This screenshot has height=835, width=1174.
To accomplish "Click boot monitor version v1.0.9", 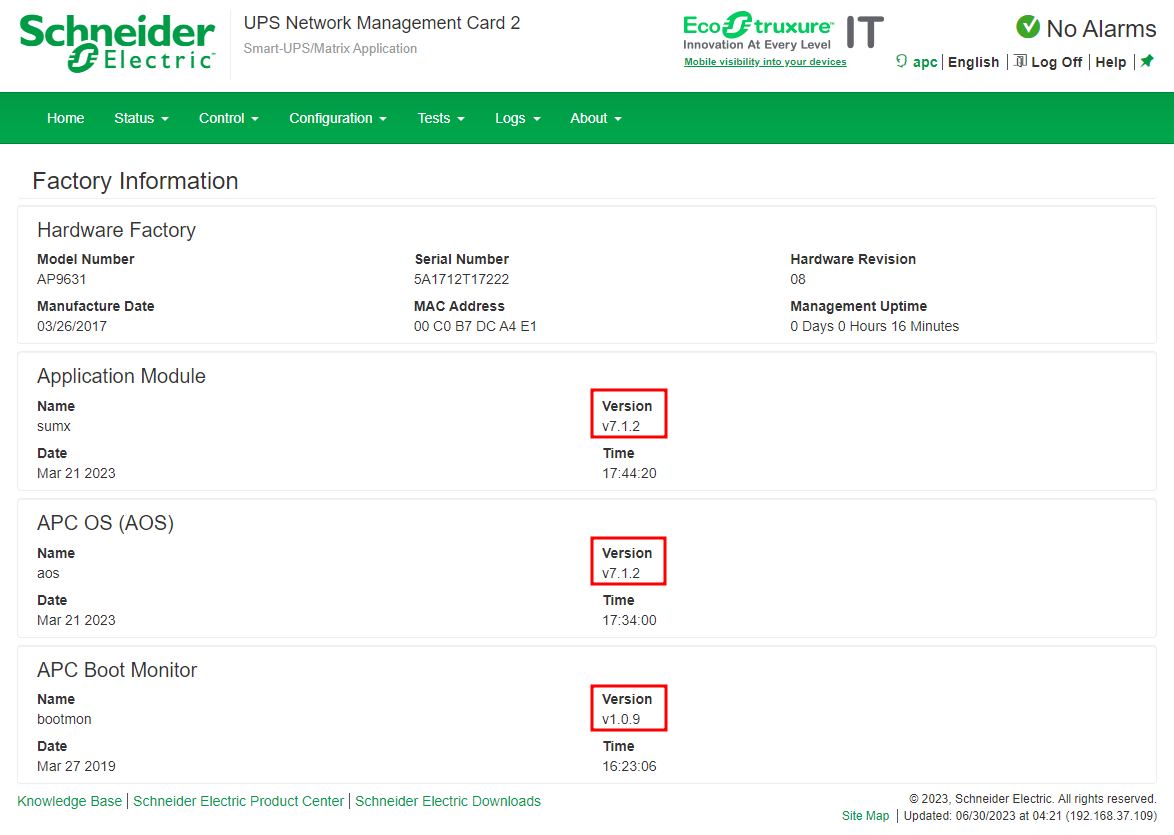I will [x=621, y=719].
